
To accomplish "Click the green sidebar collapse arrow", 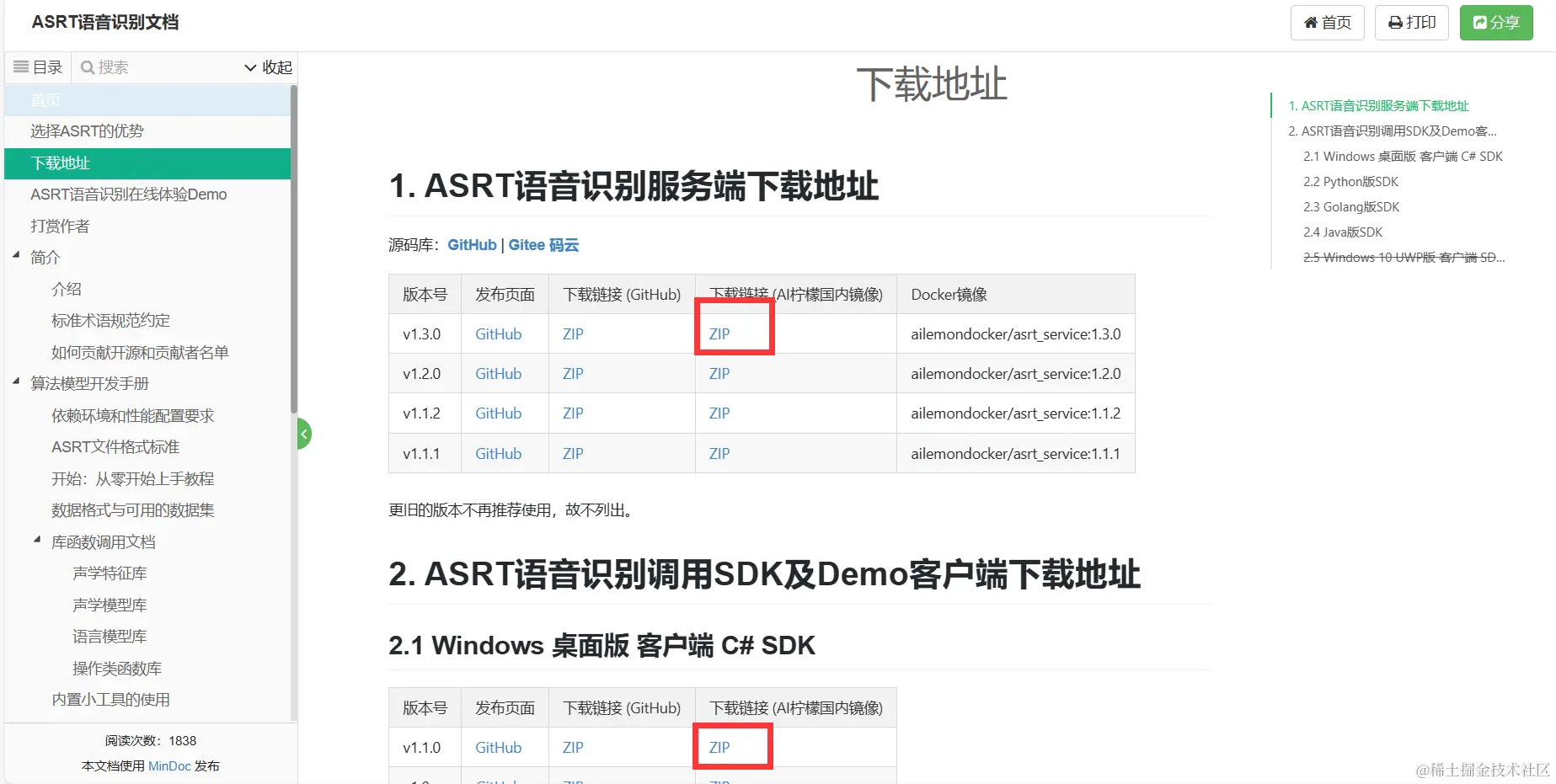I will (304, 435).
